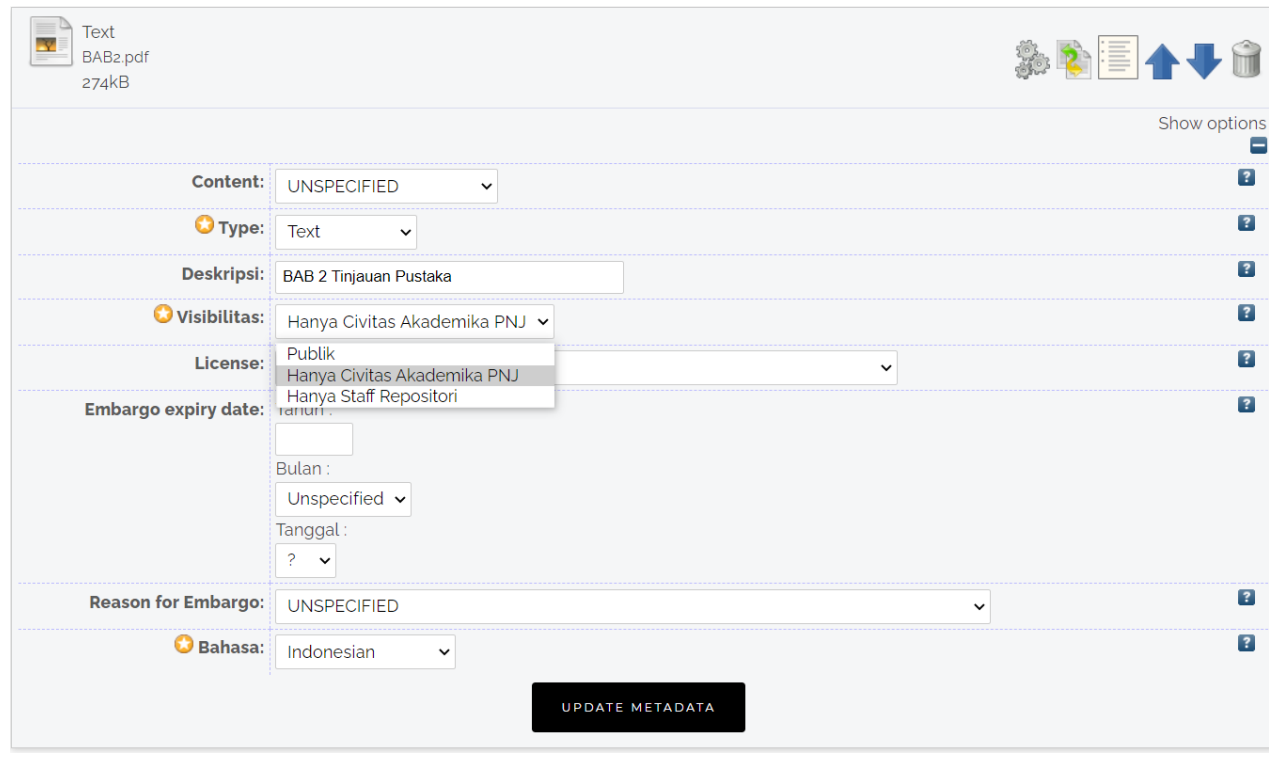Delete BAB2.pdf using the trash can icon
Viewport: 1278px width, 761px height.
(x=1246, y=57)
